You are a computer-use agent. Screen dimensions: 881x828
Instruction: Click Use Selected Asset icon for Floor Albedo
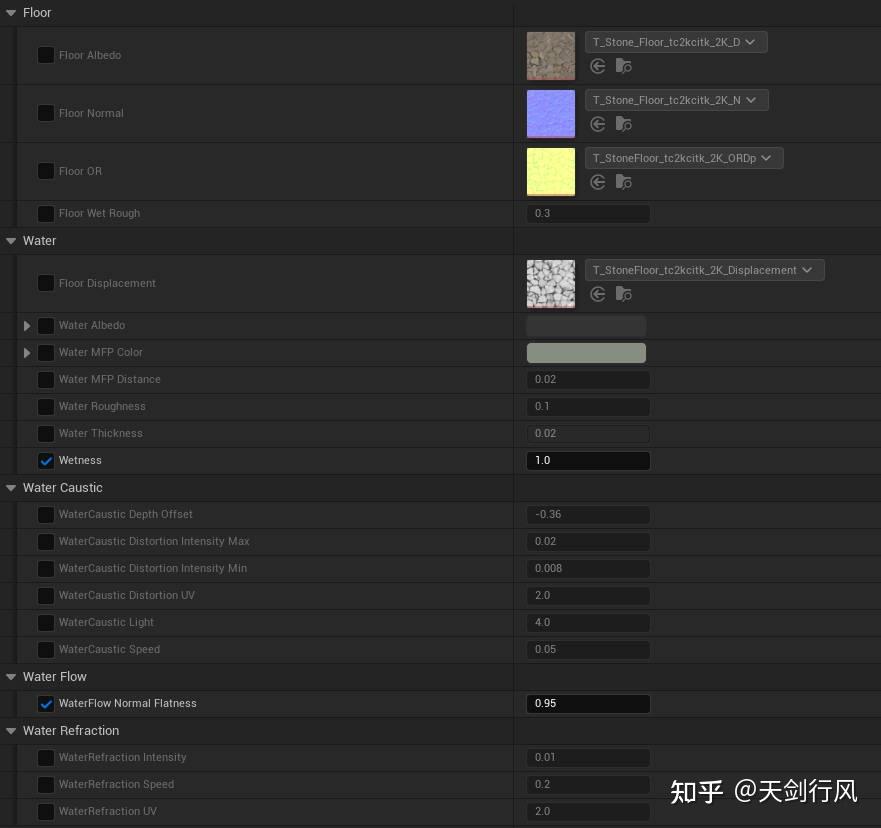(x=597, y=66)
